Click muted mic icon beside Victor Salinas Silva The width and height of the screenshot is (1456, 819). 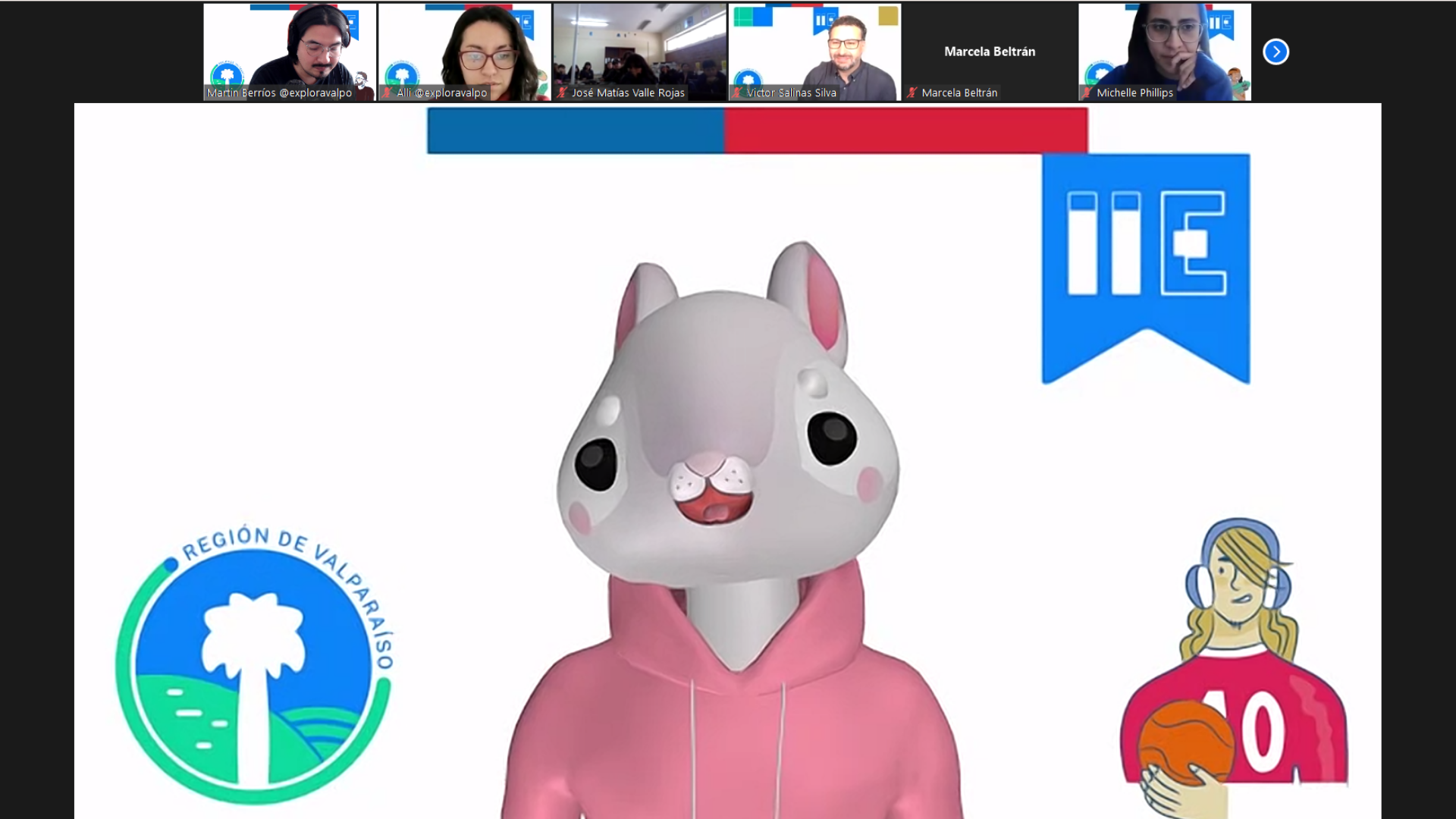(737, 93)
